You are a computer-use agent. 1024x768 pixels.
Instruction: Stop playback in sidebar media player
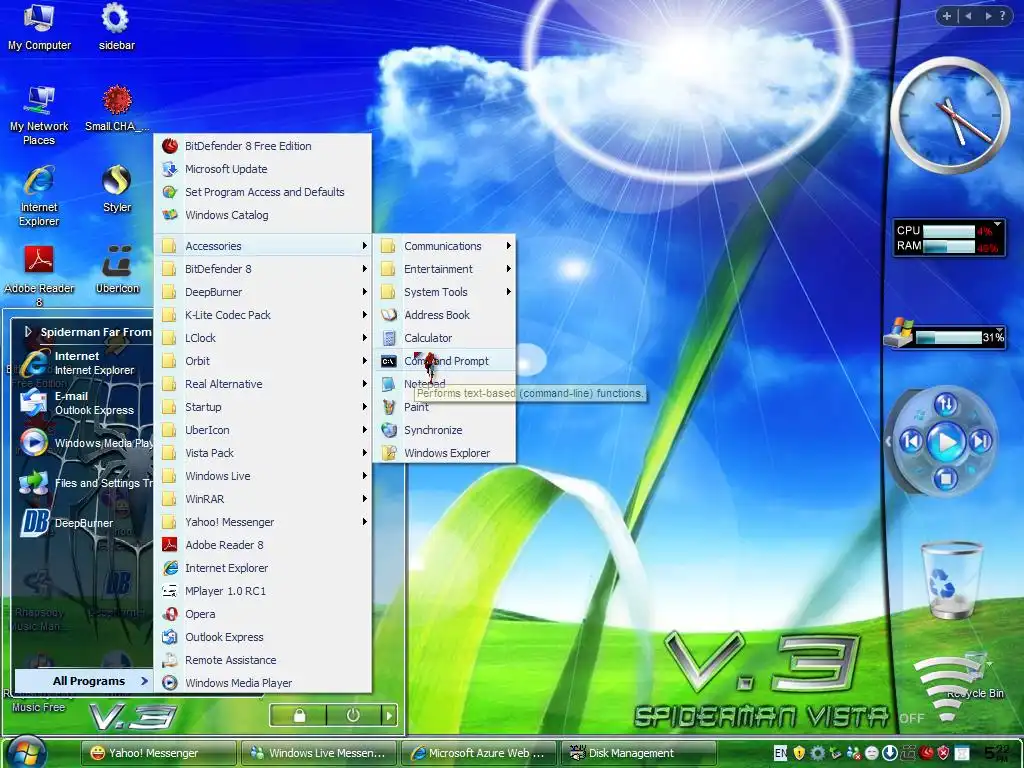[945, 479]
